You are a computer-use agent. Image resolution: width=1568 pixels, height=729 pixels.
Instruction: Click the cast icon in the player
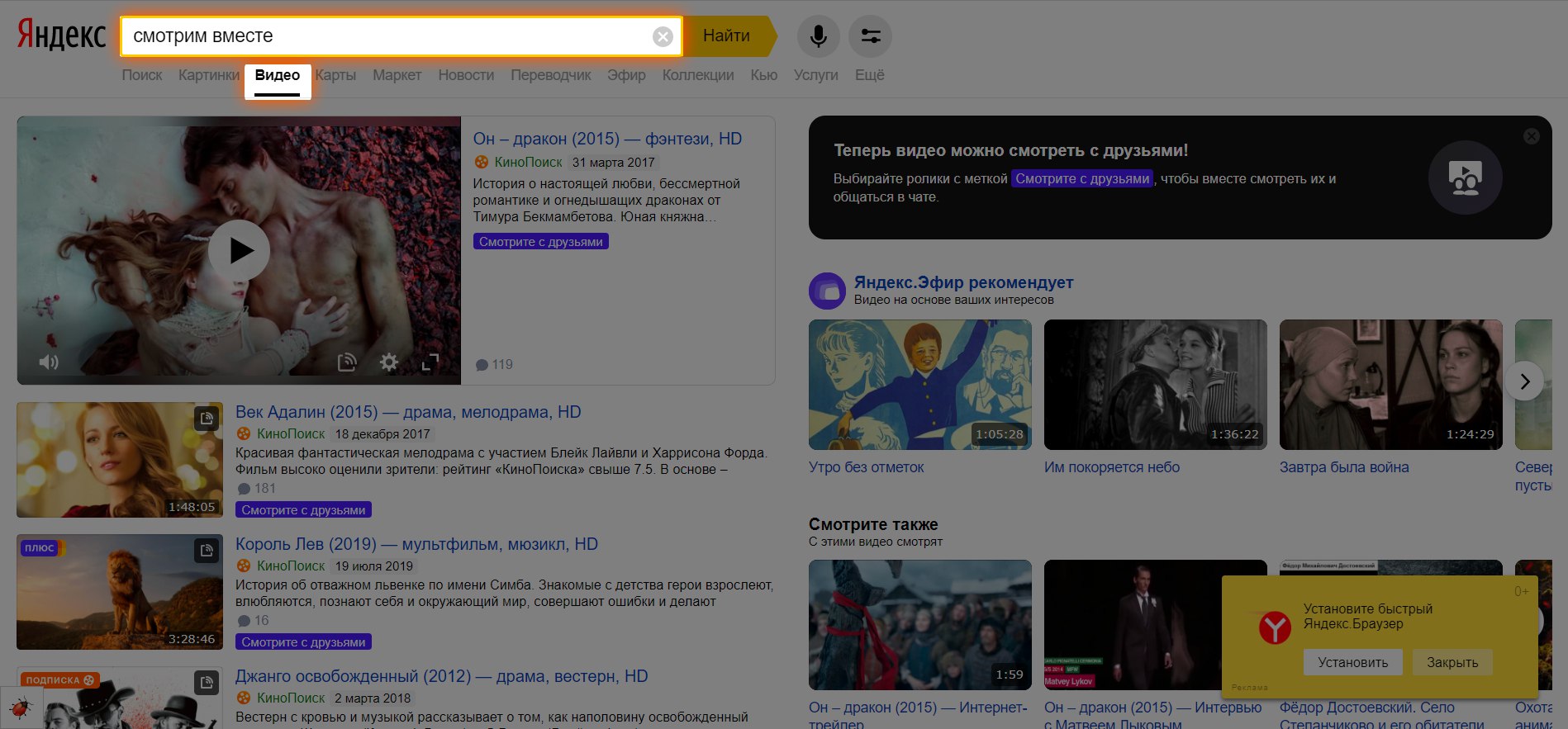click(x=347, y=362)
